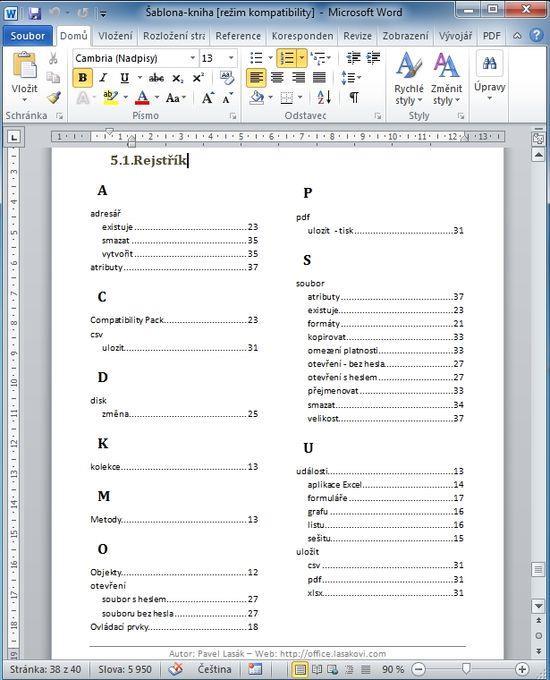Click the Decrease Indent icon
Screen dimensions: 550x680
[x=354, y=58]
